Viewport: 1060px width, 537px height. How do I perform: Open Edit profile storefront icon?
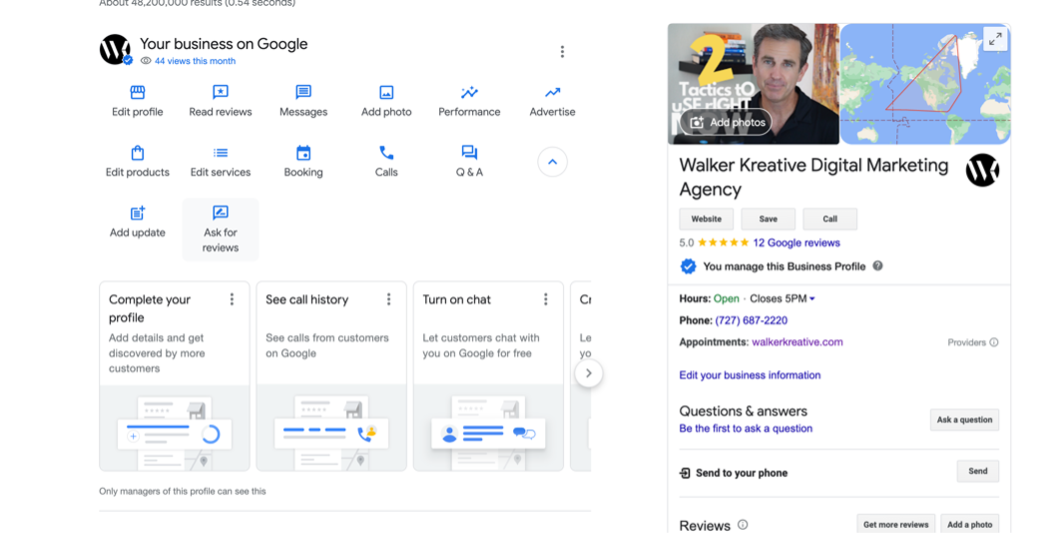[137, 92]
